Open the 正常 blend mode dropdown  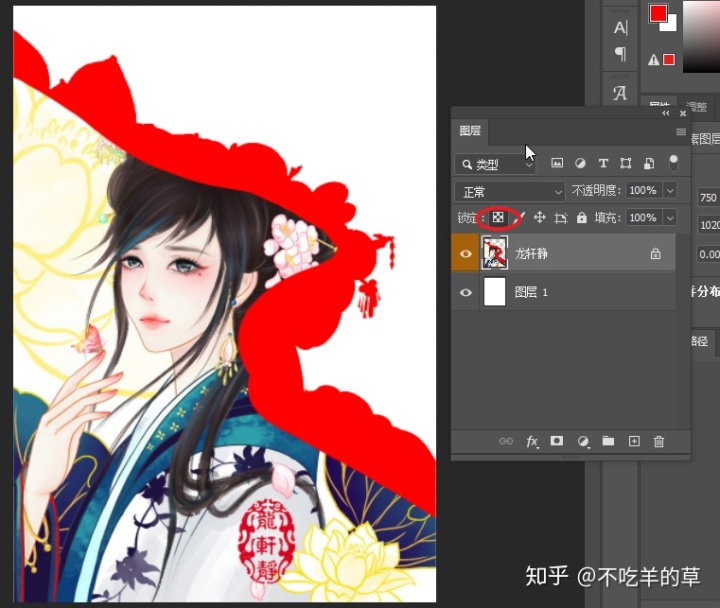(x=510, y=191)
